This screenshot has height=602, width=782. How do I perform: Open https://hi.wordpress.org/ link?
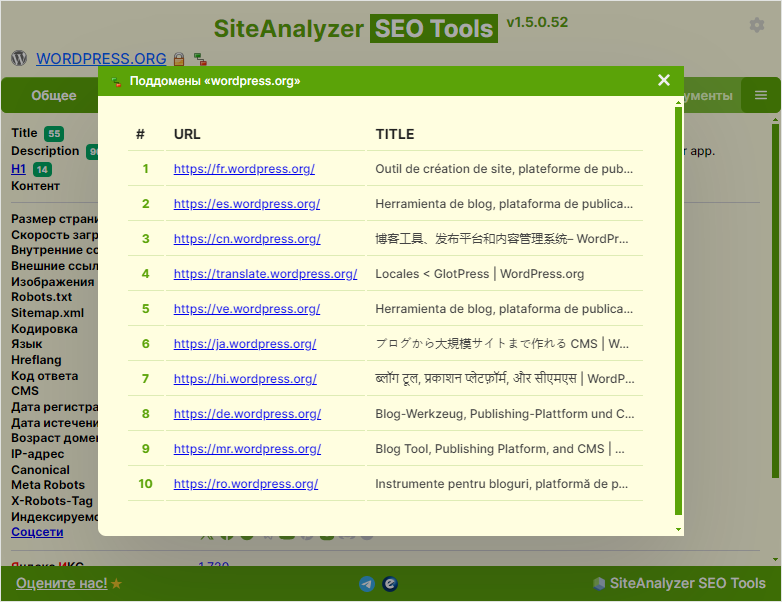point(245,379)
